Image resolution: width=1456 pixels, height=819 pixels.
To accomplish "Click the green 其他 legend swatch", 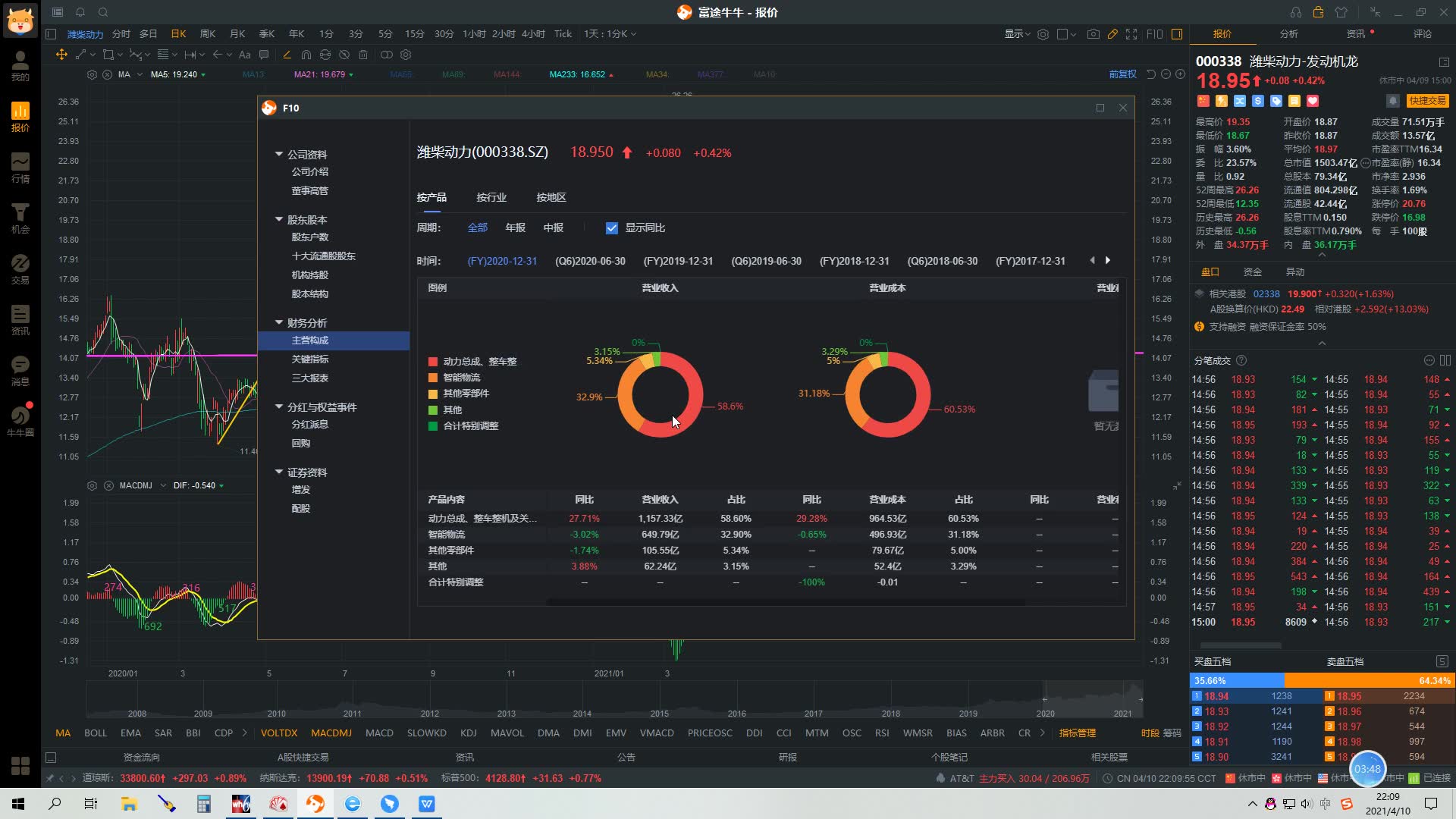I will [433, 410].
